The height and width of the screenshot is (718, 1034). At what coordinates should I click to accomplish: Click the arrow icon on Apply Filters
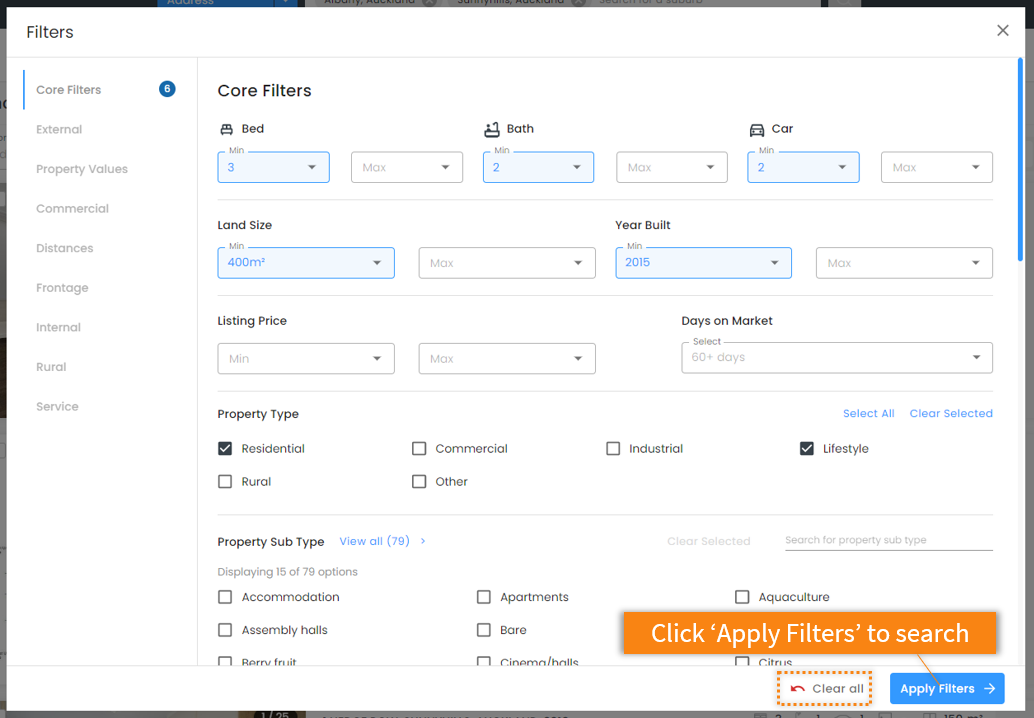(989, 688)
